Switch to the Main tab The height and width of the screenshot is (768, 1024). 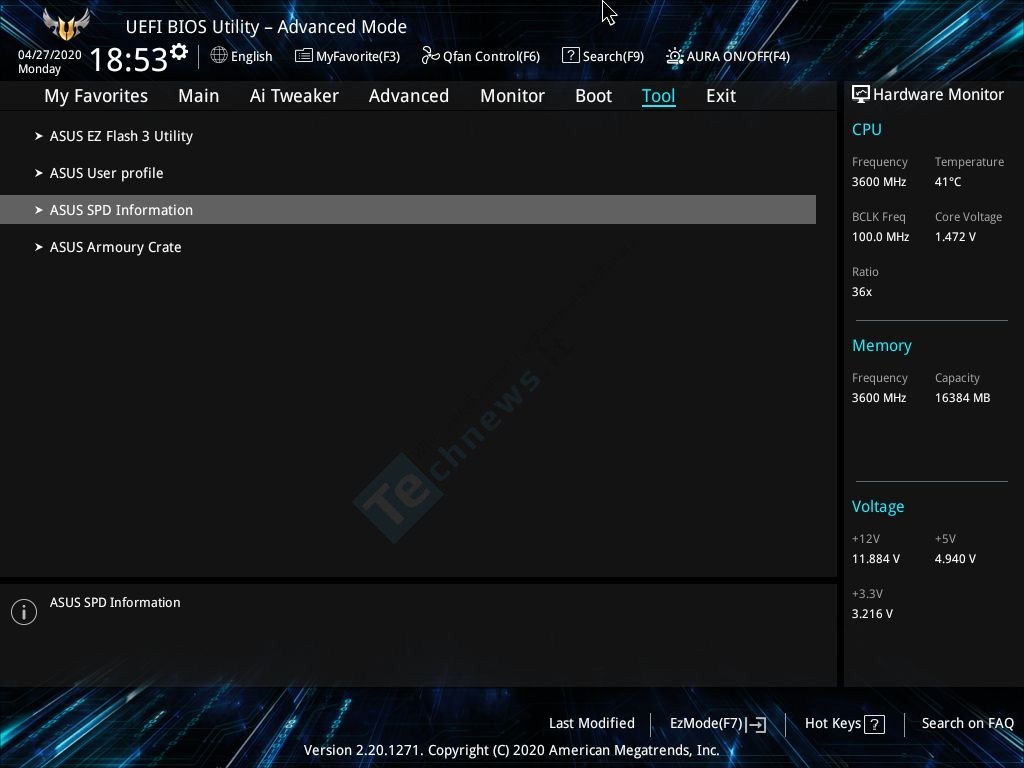199,96
